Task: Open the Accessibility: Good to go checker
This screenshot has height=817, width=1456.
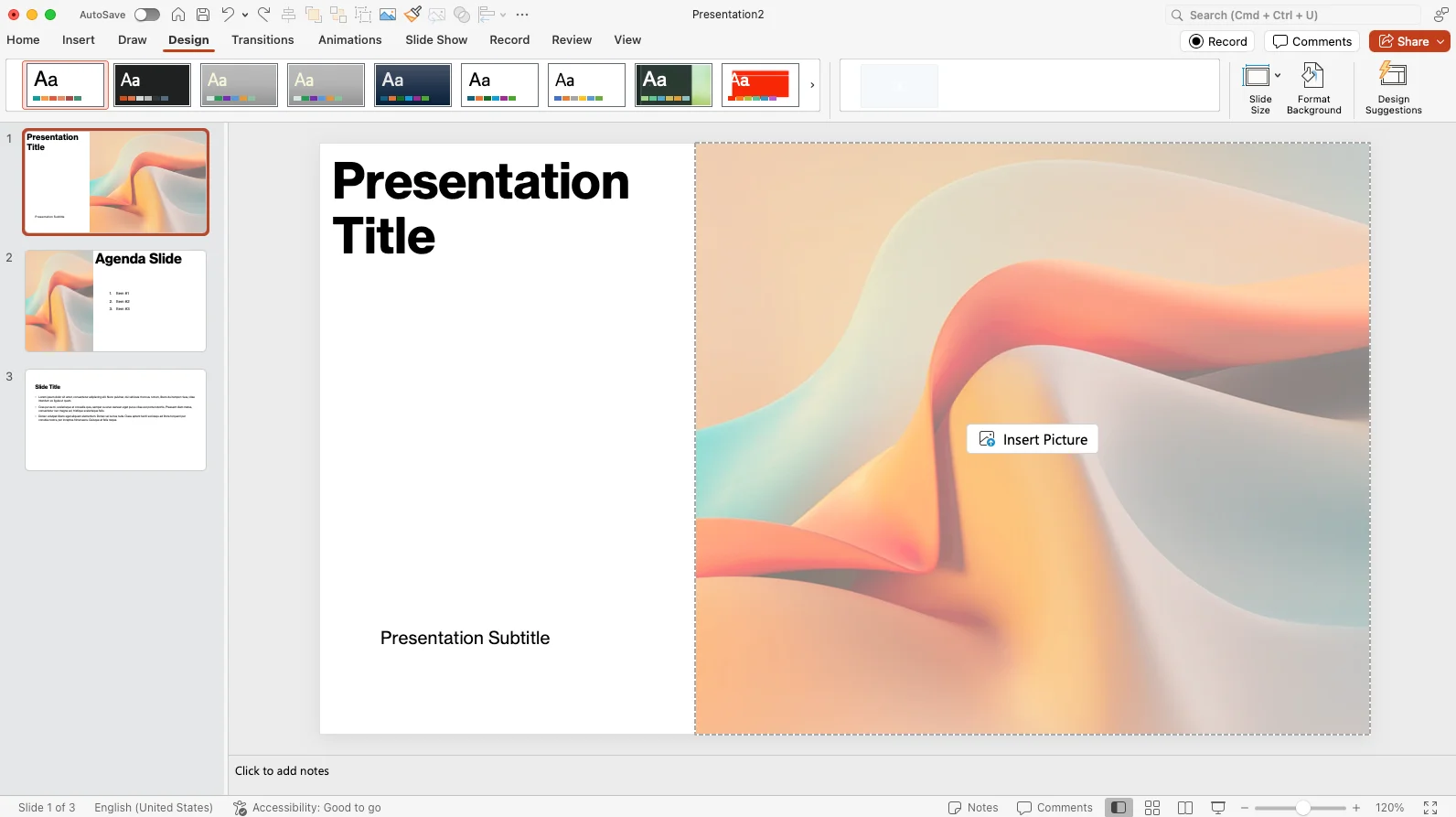Action: (307, 807)
